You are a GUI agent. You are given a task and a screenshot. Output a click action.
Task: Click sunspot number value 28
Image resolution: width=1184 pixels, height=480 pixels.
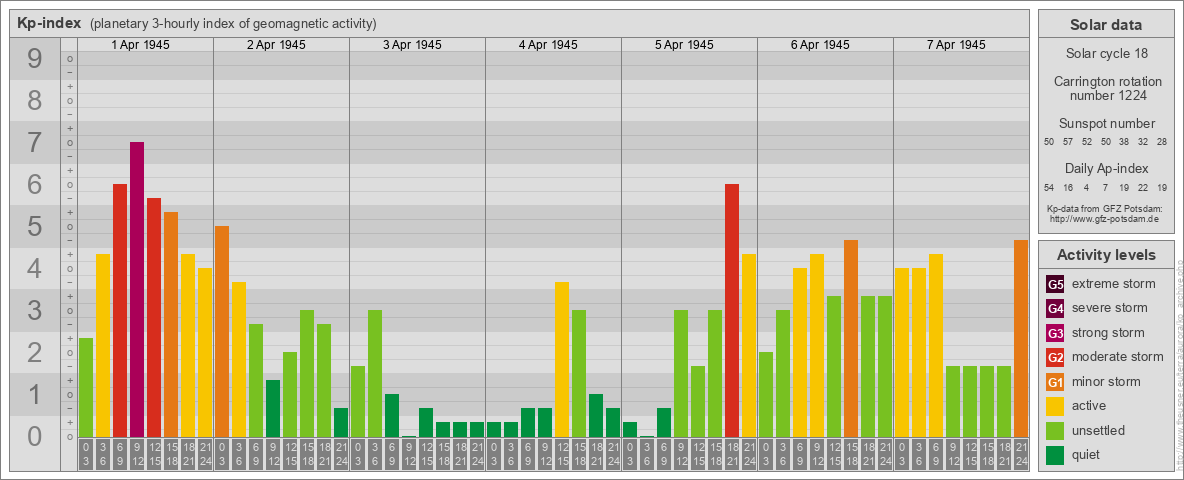(1162, 142)
